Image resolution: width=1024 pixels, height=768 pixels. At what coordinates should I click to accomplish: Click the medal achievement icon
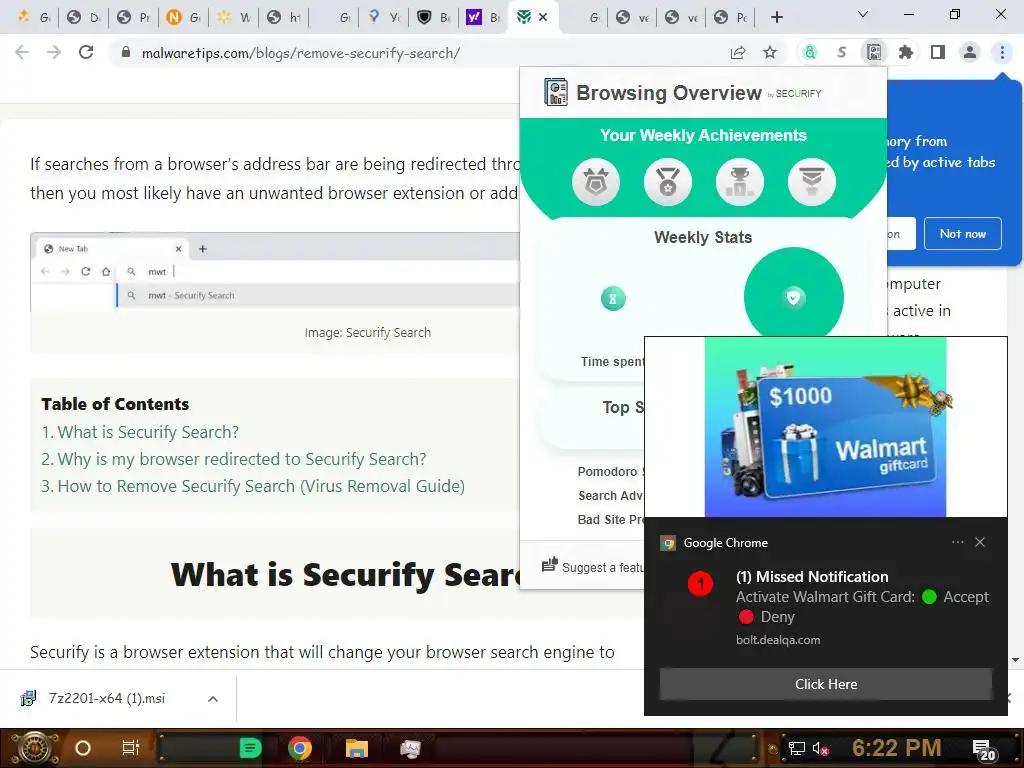pyautogui.click(x=667, y=182)
